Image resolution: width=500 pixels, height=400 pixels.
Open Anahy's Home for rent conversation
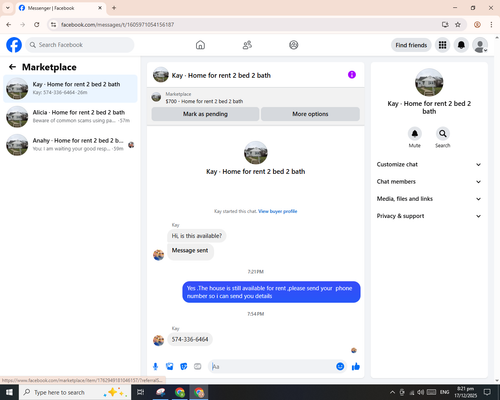tap(70, 145)
